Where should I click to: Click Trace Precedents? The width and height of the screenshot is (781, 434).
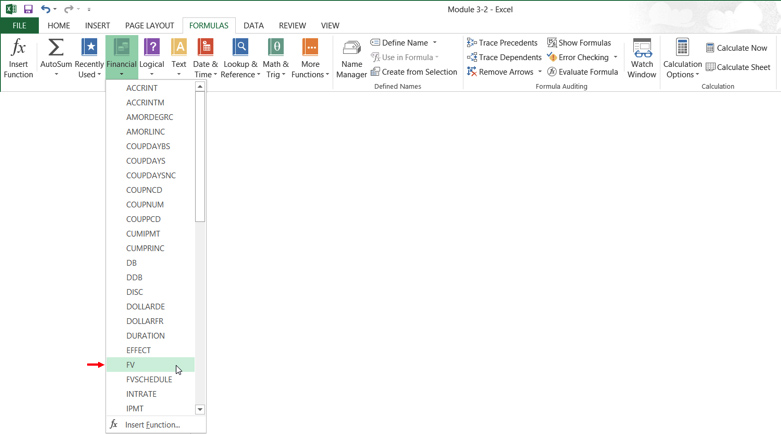(502, 43)
